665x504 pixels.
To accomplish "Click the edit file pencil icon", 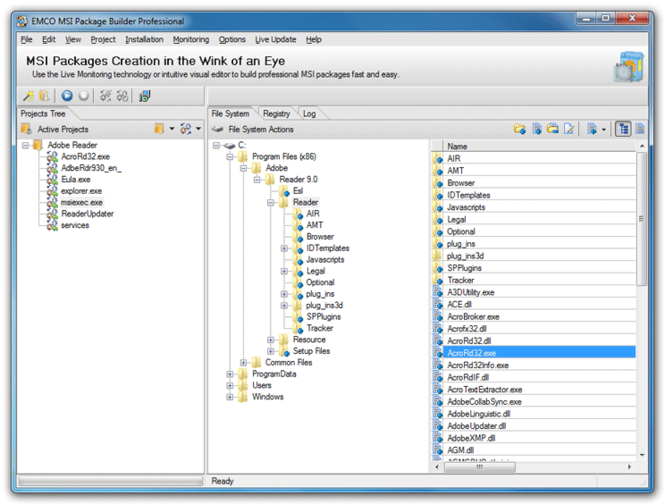I will click(569, 129).
